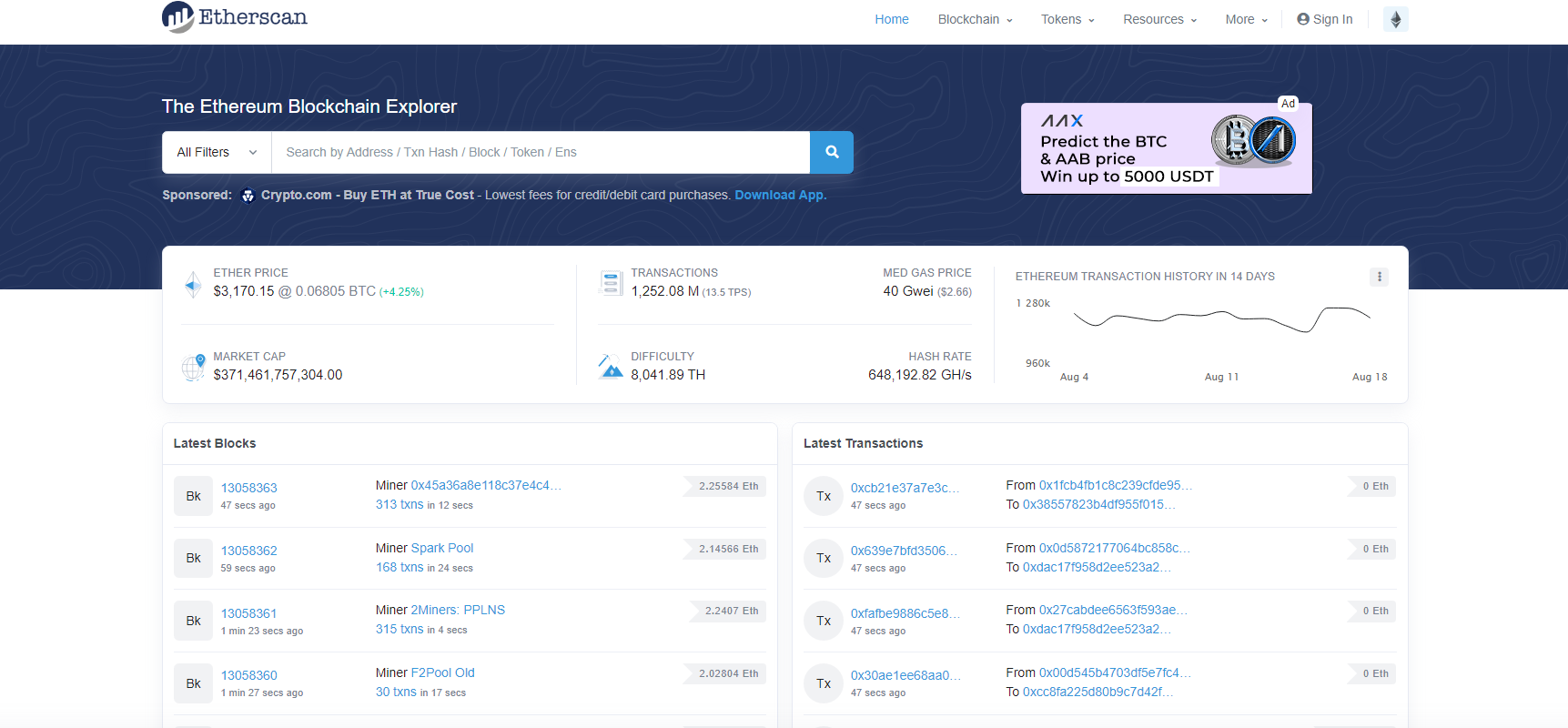Go to the Home tab
Viewport: 1568px width, 728px height.
pos(892,19)
